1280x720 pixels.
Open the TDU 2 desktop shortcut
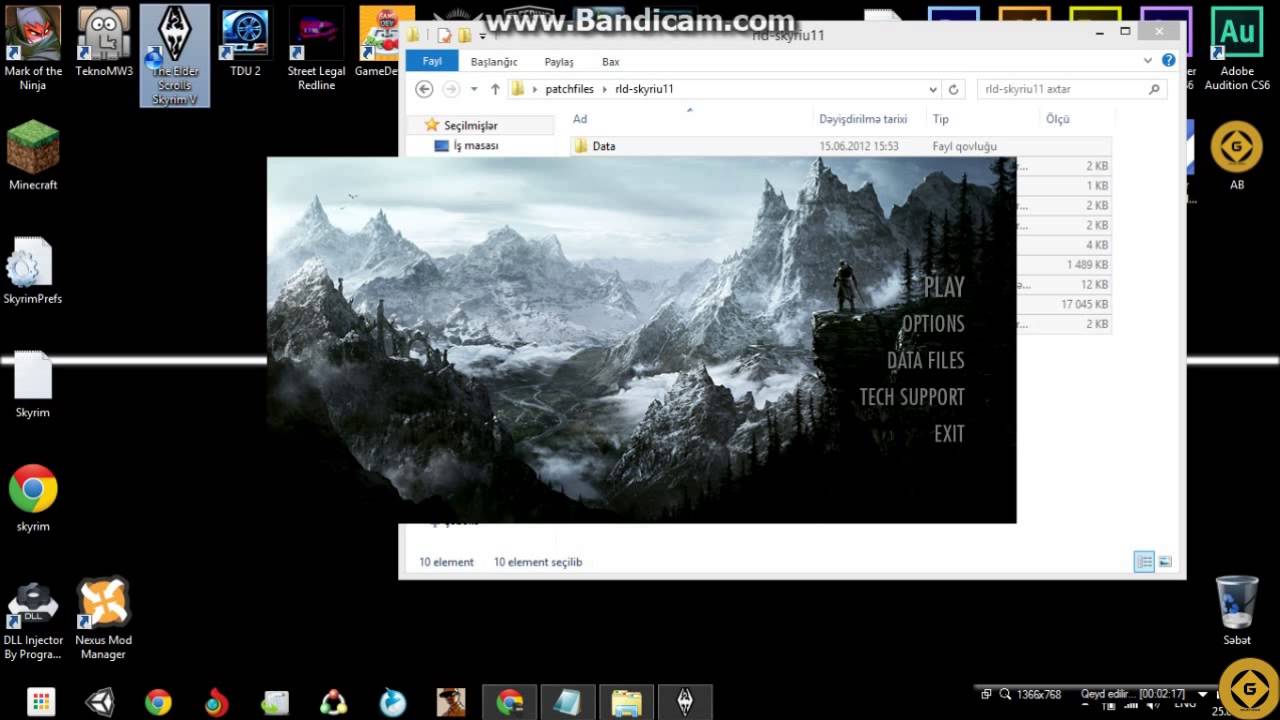[245, 42]
